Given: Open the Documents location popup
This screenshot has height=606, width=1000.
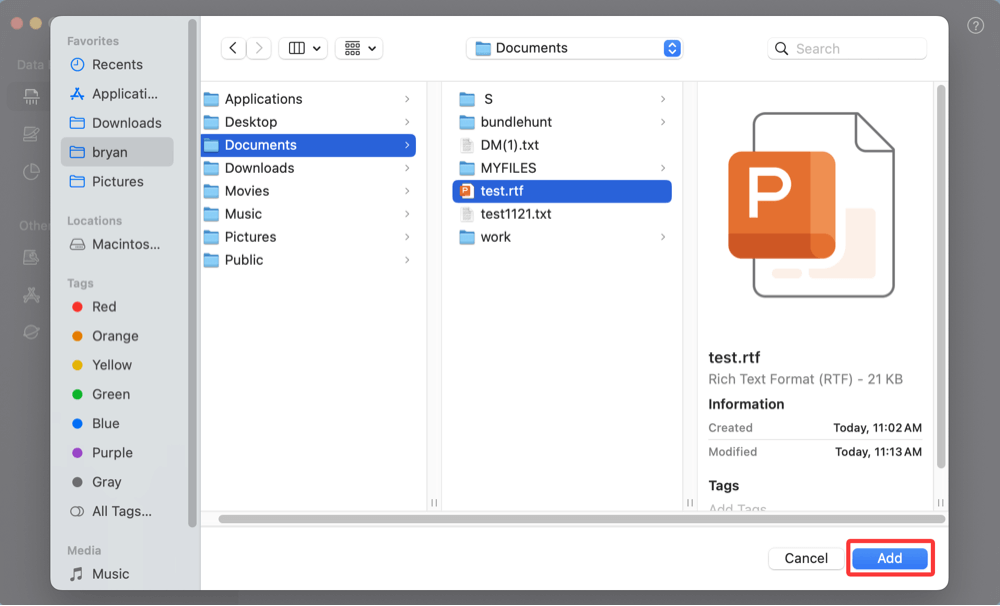Looking at the screenshot, I should tap(574, 48).
